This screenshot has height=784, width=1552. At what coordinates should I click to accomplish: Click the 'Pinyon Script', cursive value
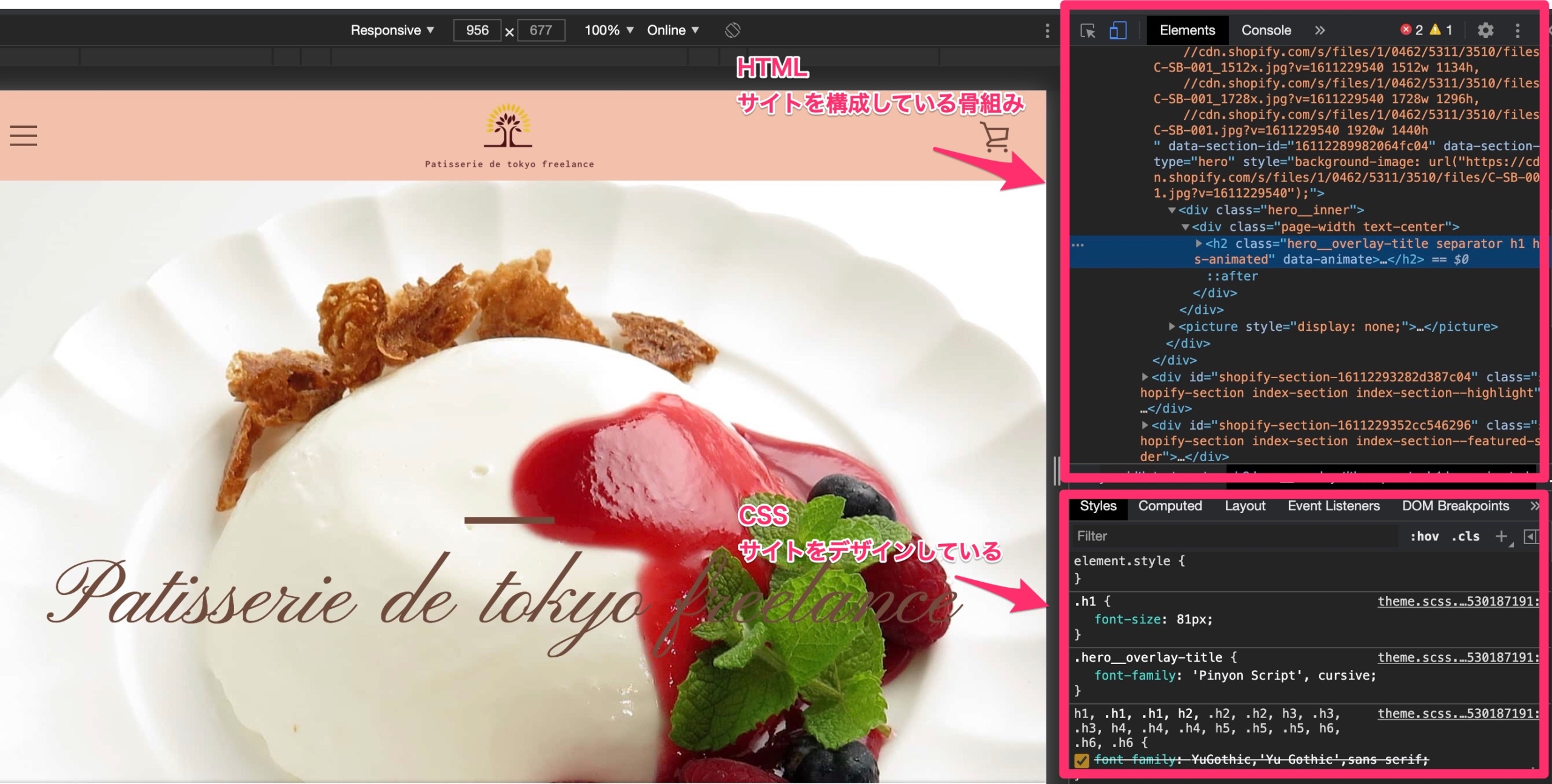click(1283, 676)
